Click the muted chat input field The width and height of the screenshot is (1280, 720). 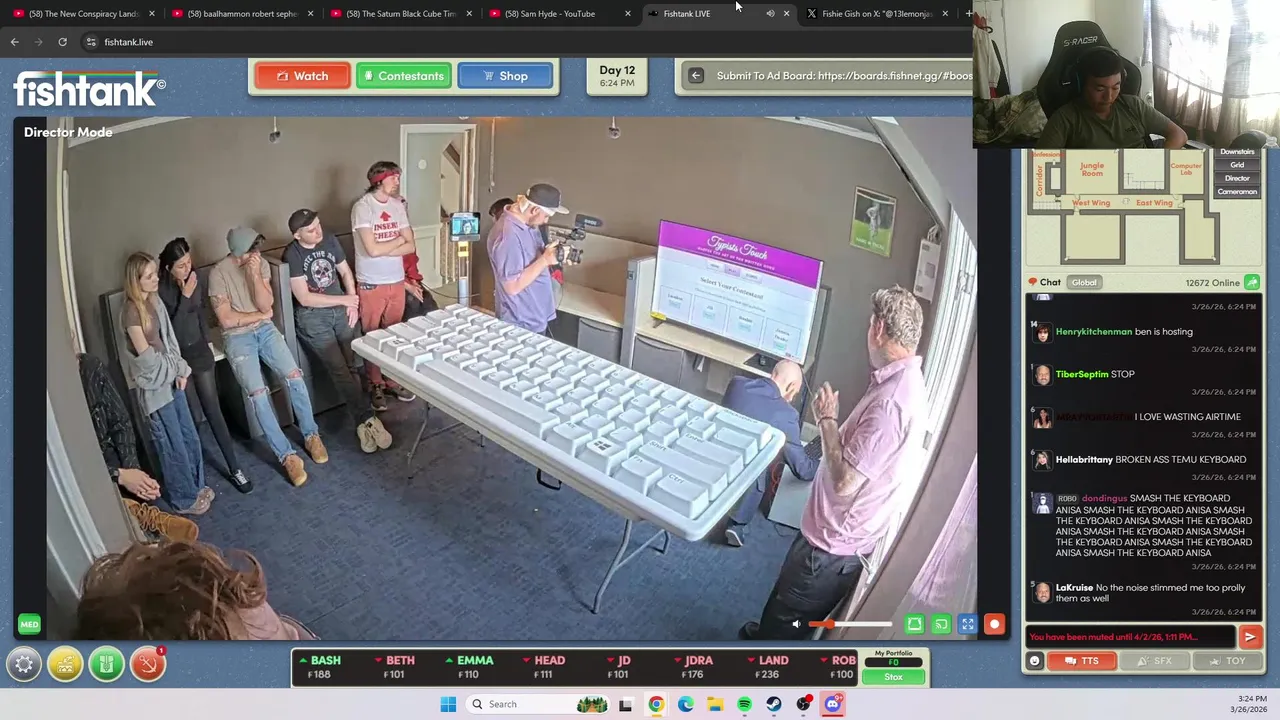click(1131, 637)
